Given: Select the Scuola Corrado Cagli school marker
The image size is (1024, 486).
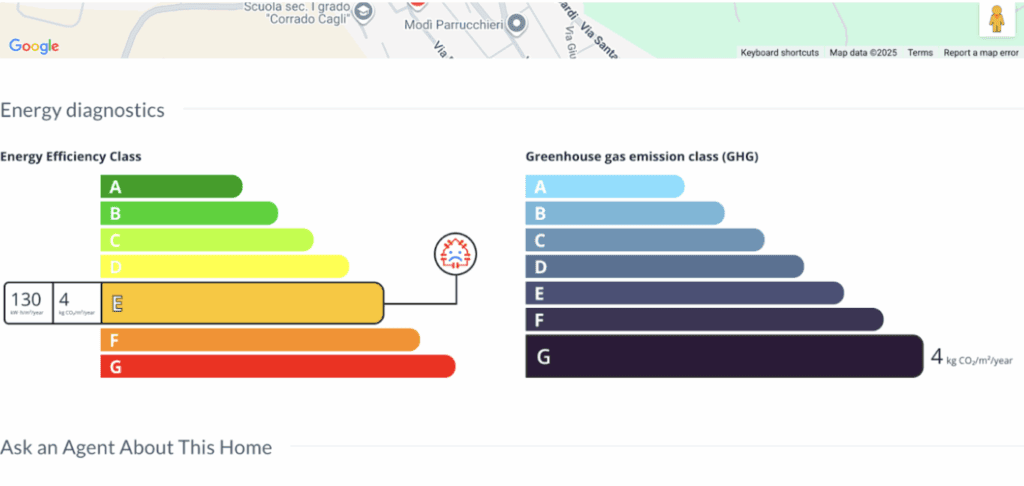Looking at the screenshot, I should [364, 11].
